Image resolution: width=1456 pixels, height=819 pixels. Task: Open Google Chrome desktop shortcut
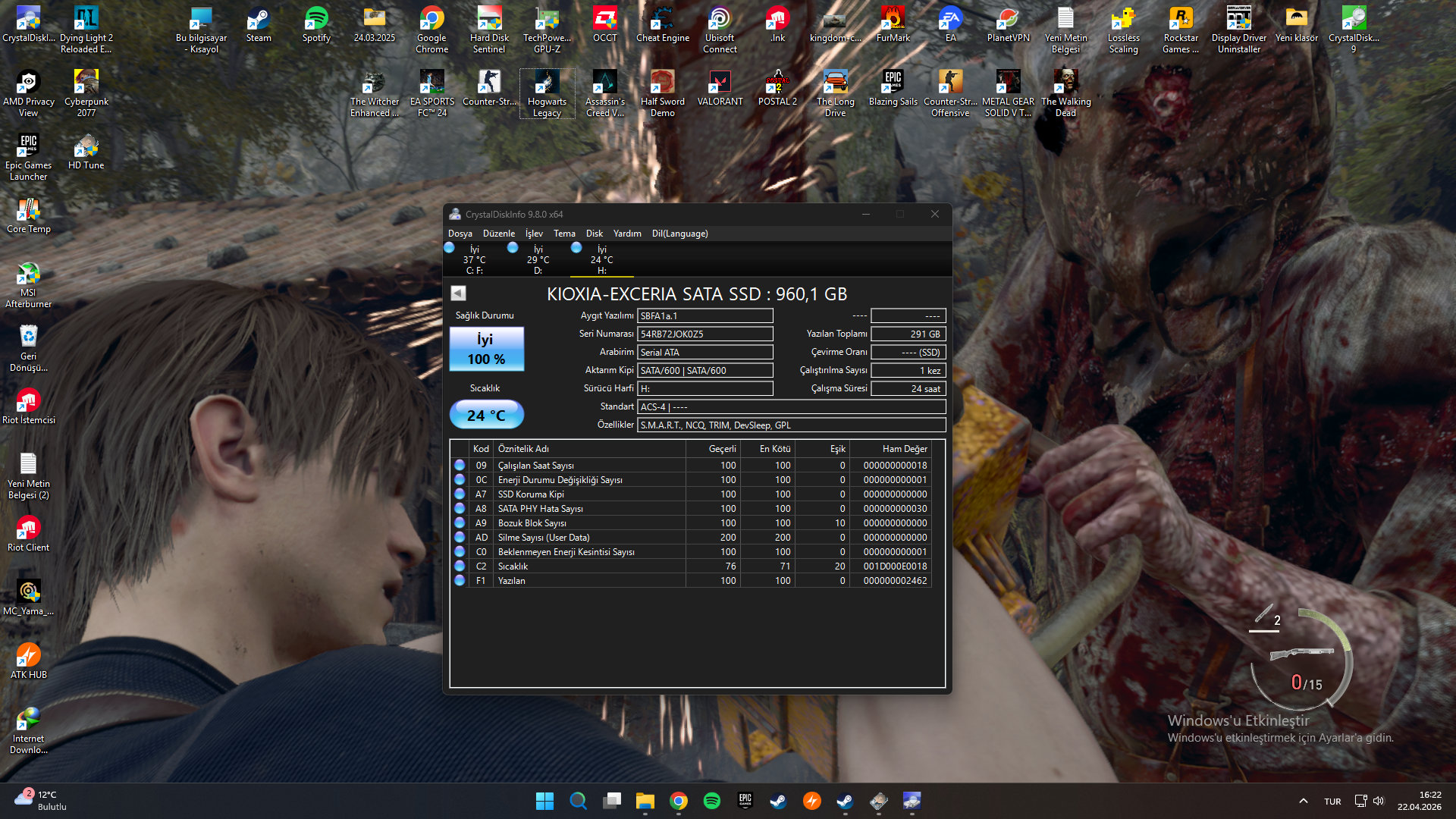pyautogui.click(x=431, y=30)
